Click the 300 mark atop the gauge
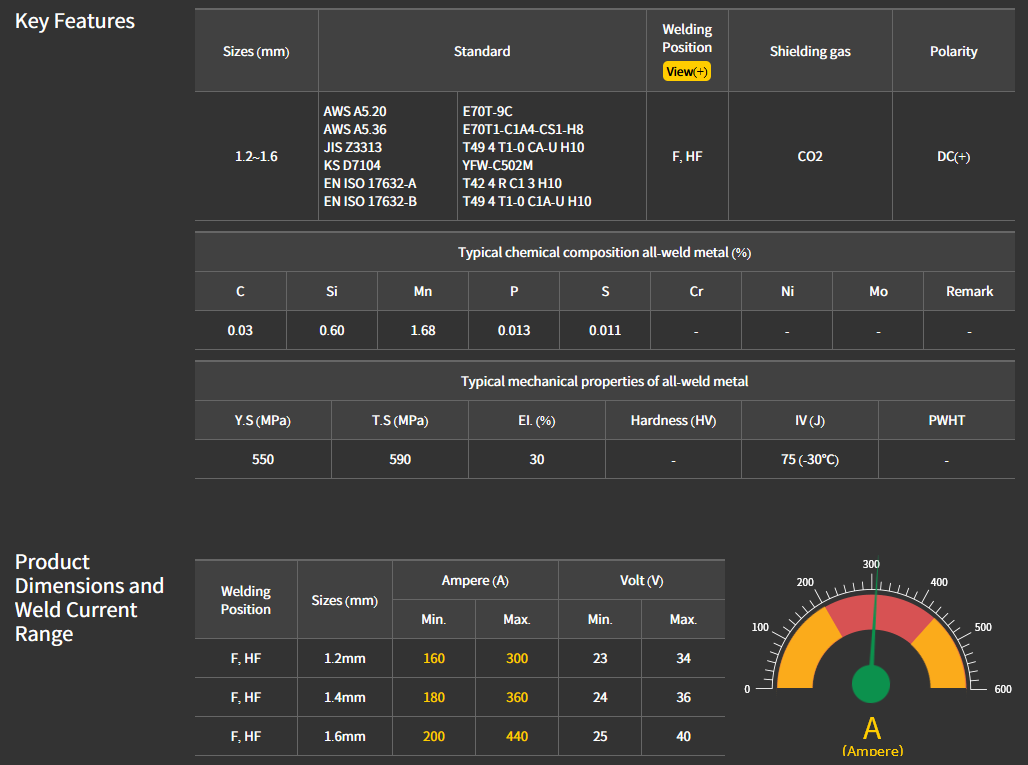 (871, 564)
